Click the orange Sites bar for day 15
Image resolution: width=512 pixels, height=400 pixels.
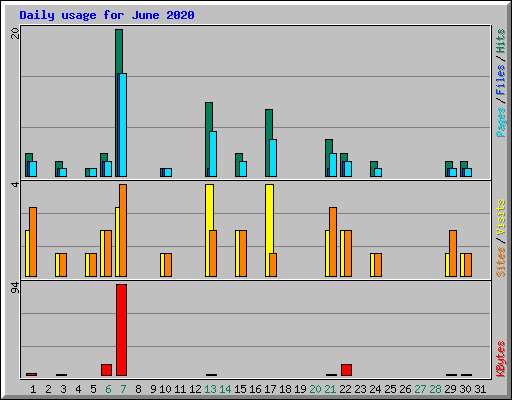(x=243, y=253)
